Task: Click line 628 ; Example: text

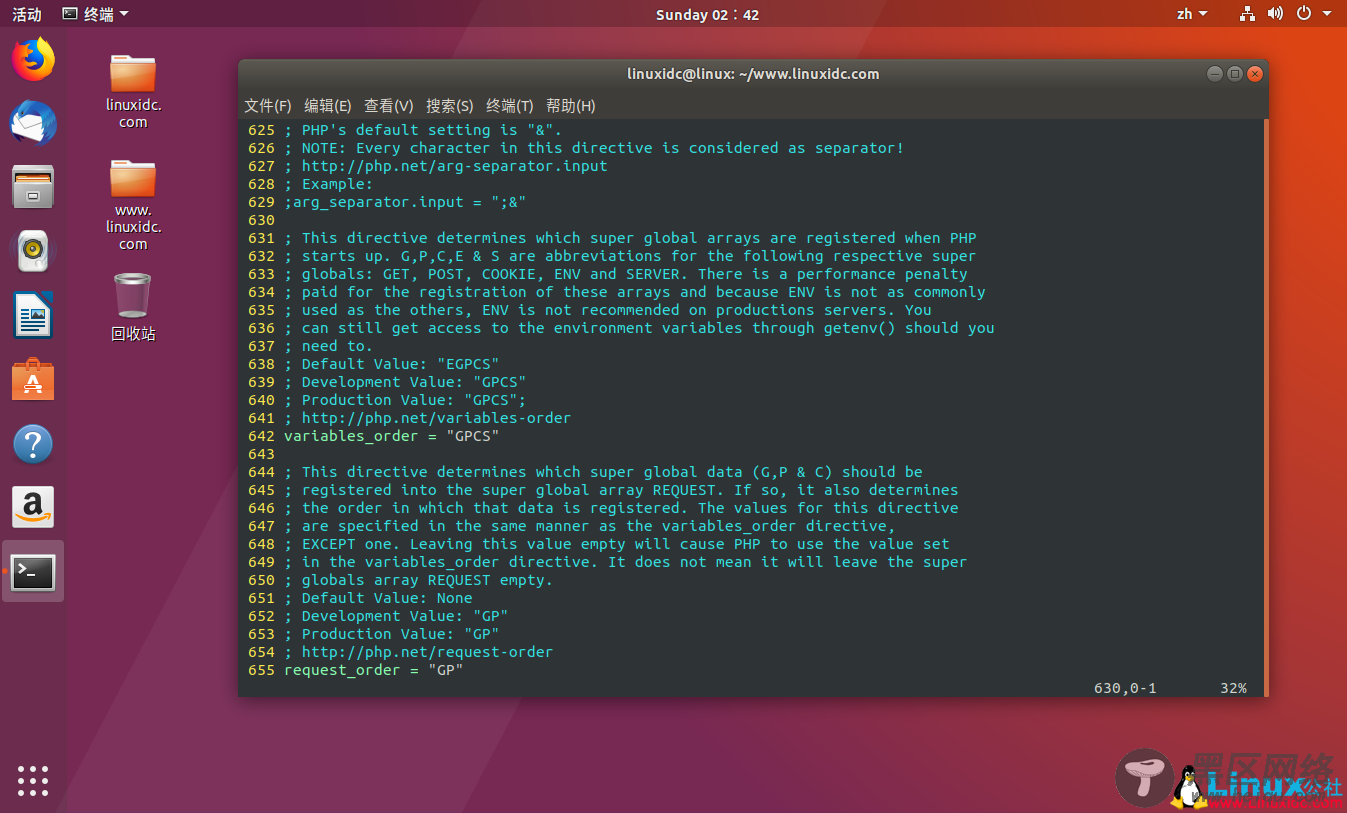Action: point(328,184)
